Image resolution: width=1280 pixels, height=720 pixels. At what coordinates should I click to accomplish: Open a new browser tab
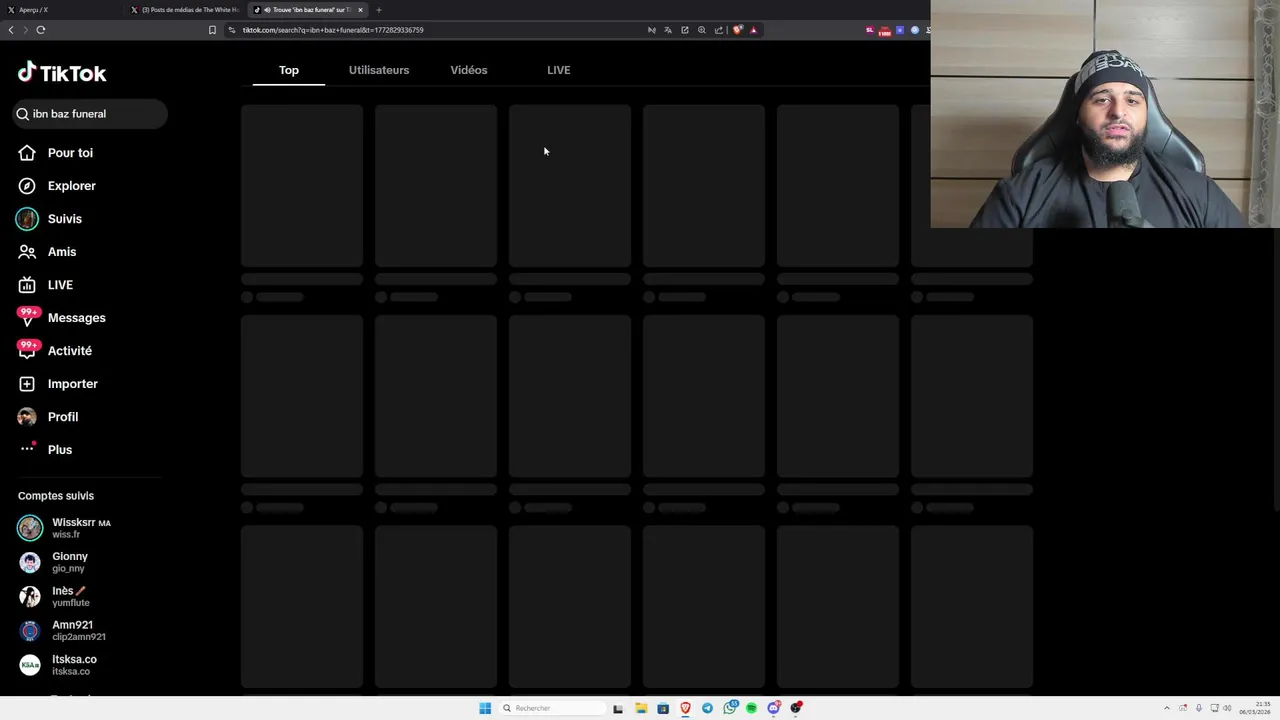click(x=379, y=10)
